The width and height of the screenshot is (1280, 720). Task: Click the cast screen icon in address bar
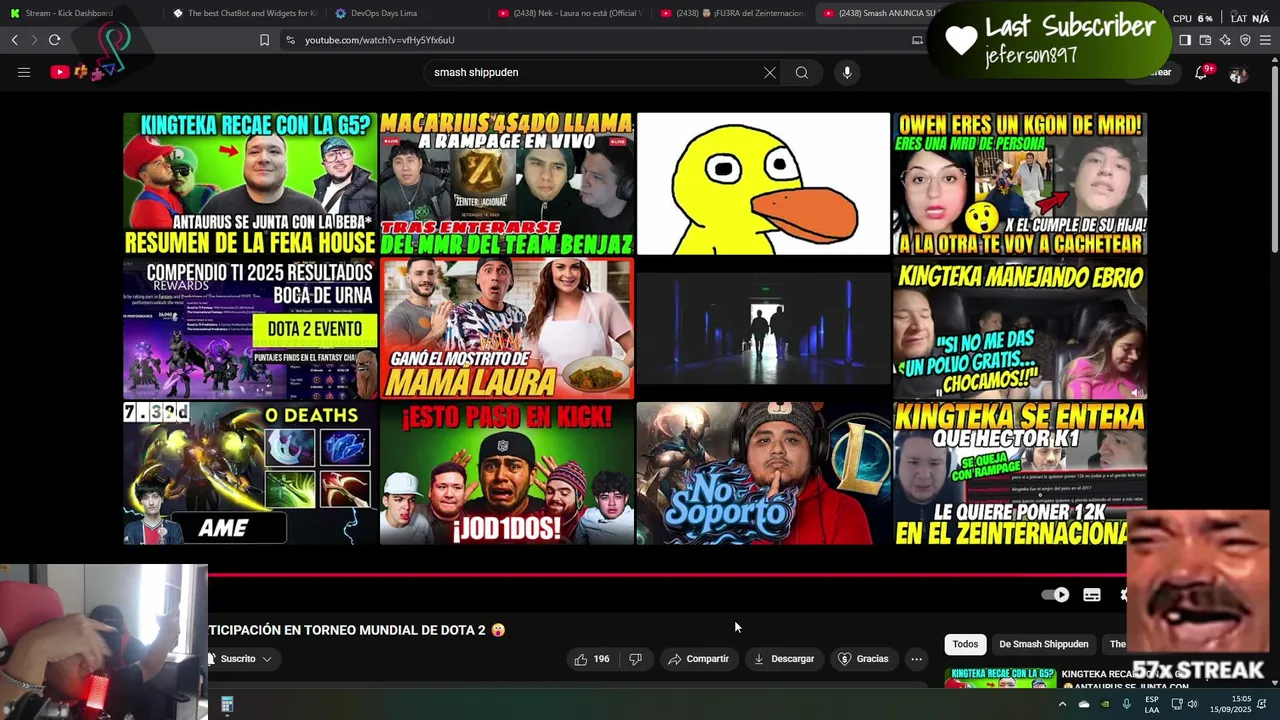tap(917, 40)
